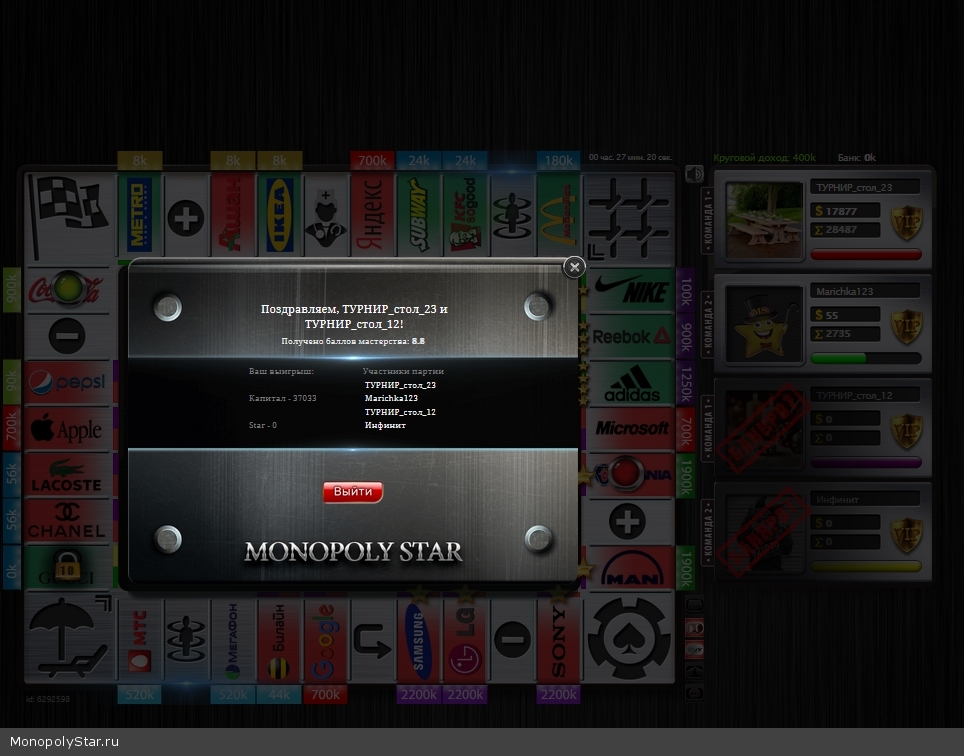Select the Мегафон board cell
This screenshot has height=756, width=964.
point(232,640)
